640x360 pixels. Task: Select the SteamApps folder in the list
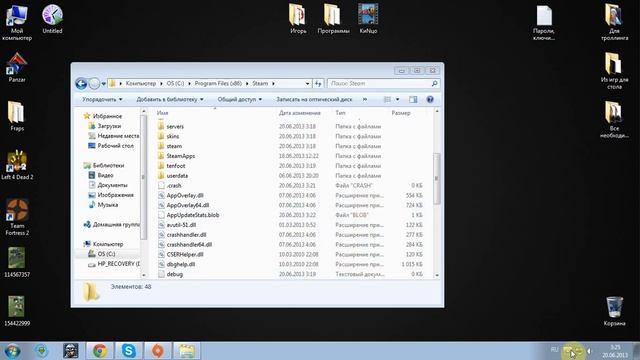[x=180, y=156]
